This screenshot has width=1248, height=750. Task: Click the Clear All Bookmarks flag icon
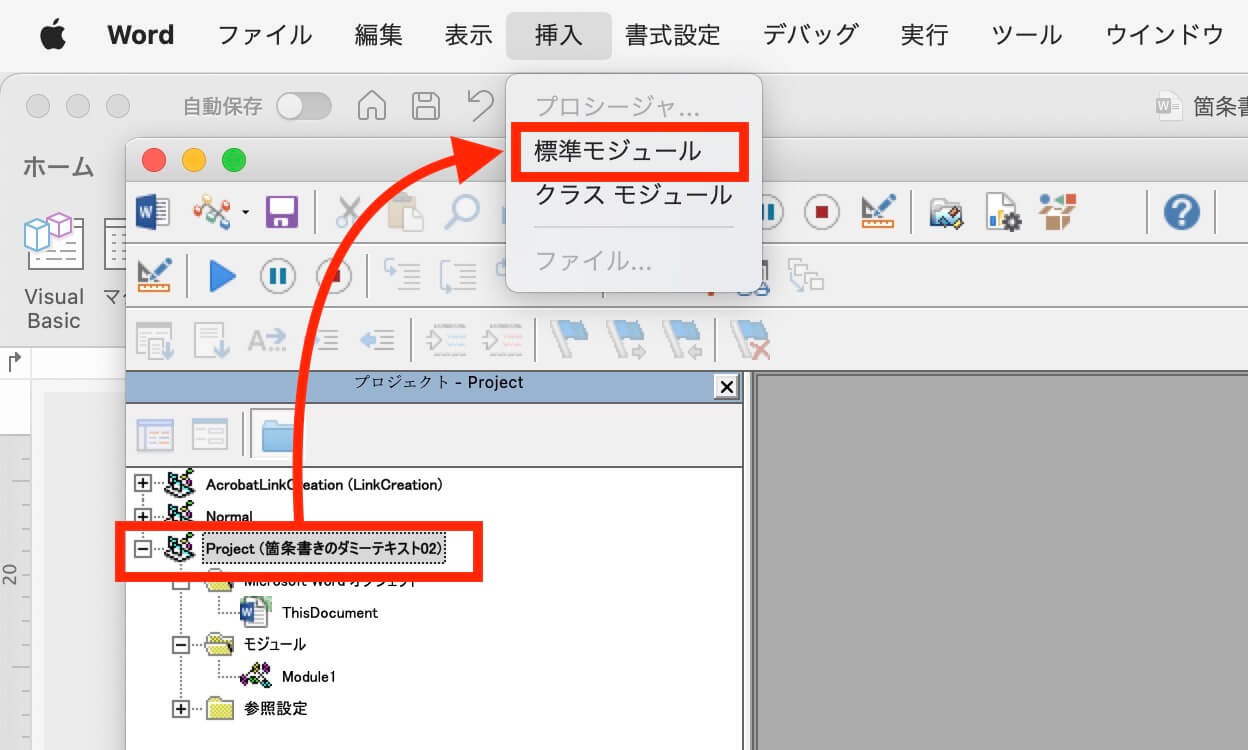coord(749,340)
